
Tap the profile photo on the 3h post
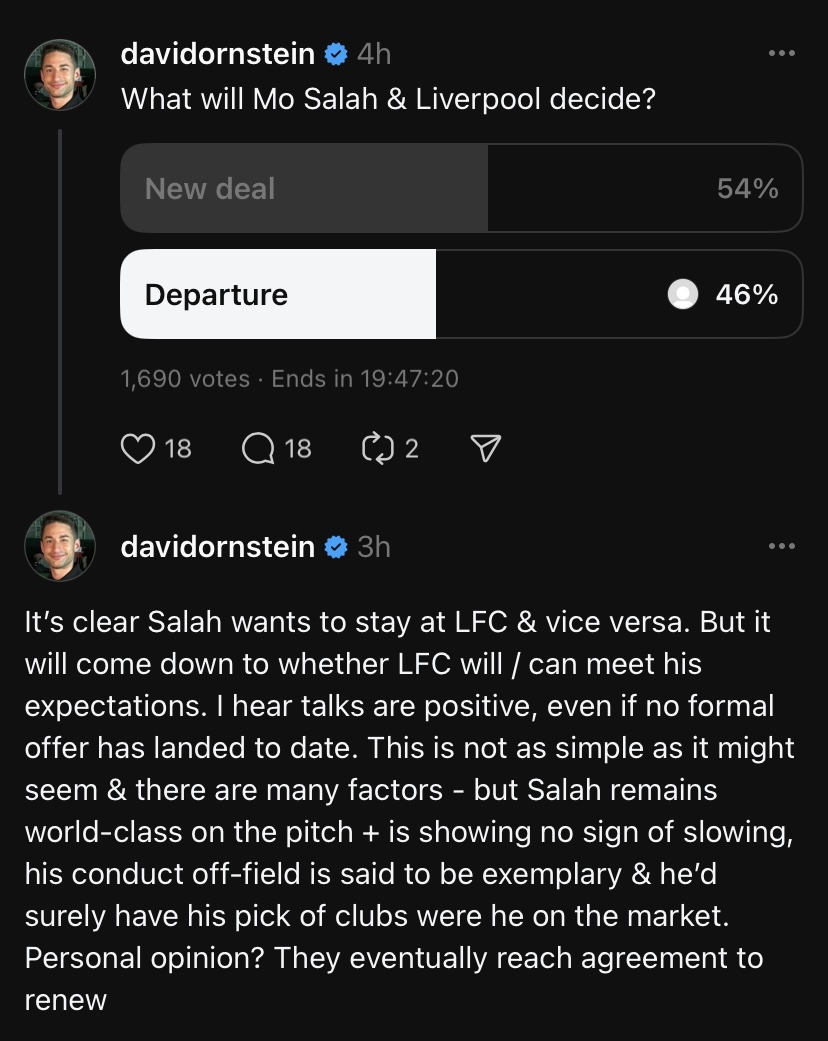60,546
